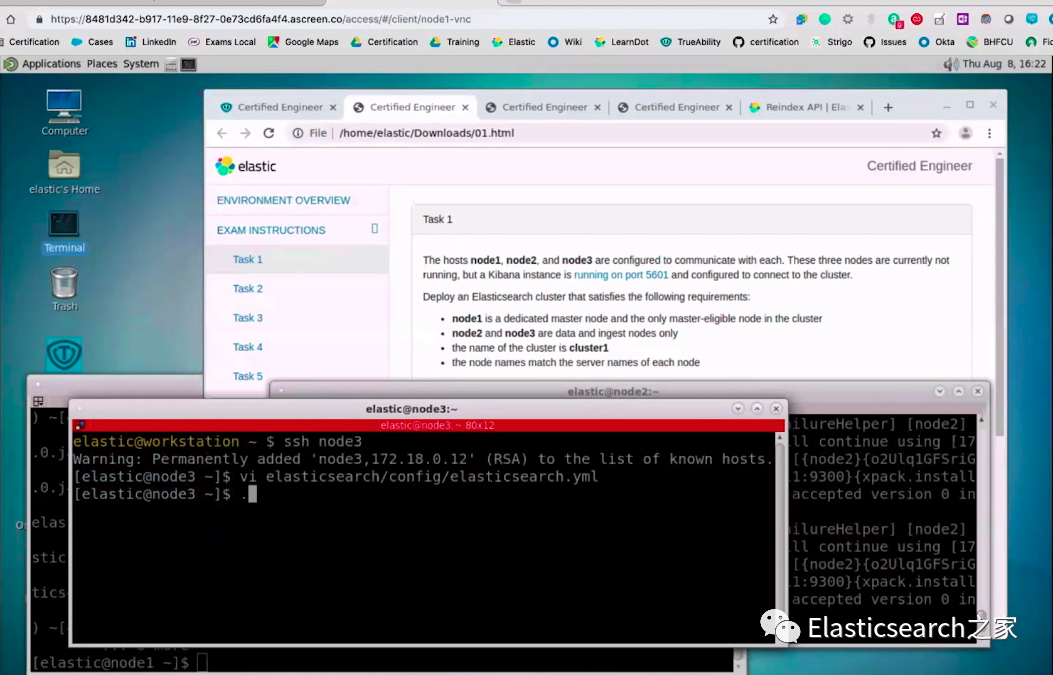Image resolution: width=1053 pixels, height=675 pixels.
Task: Open the LinkedIn bookmark
Action: point(150,42)
